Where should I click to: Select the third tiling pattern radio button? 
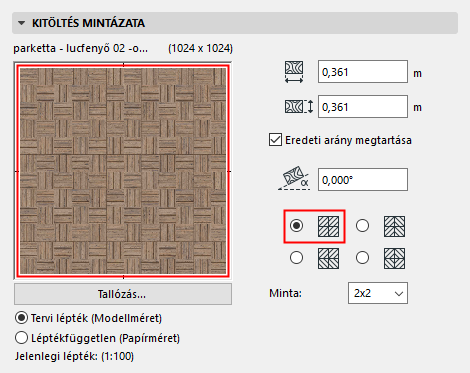(x=296, y=258)
